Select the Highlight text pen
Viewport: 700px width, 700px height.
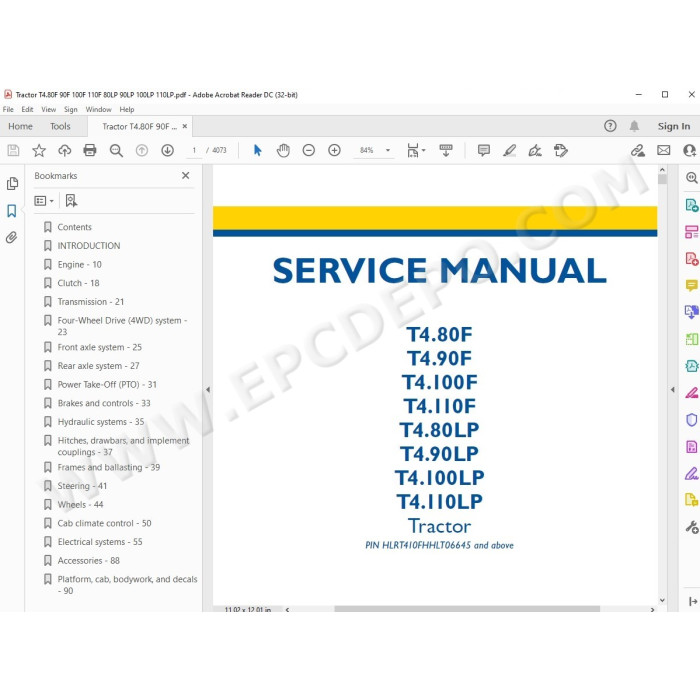coord(509,150)
